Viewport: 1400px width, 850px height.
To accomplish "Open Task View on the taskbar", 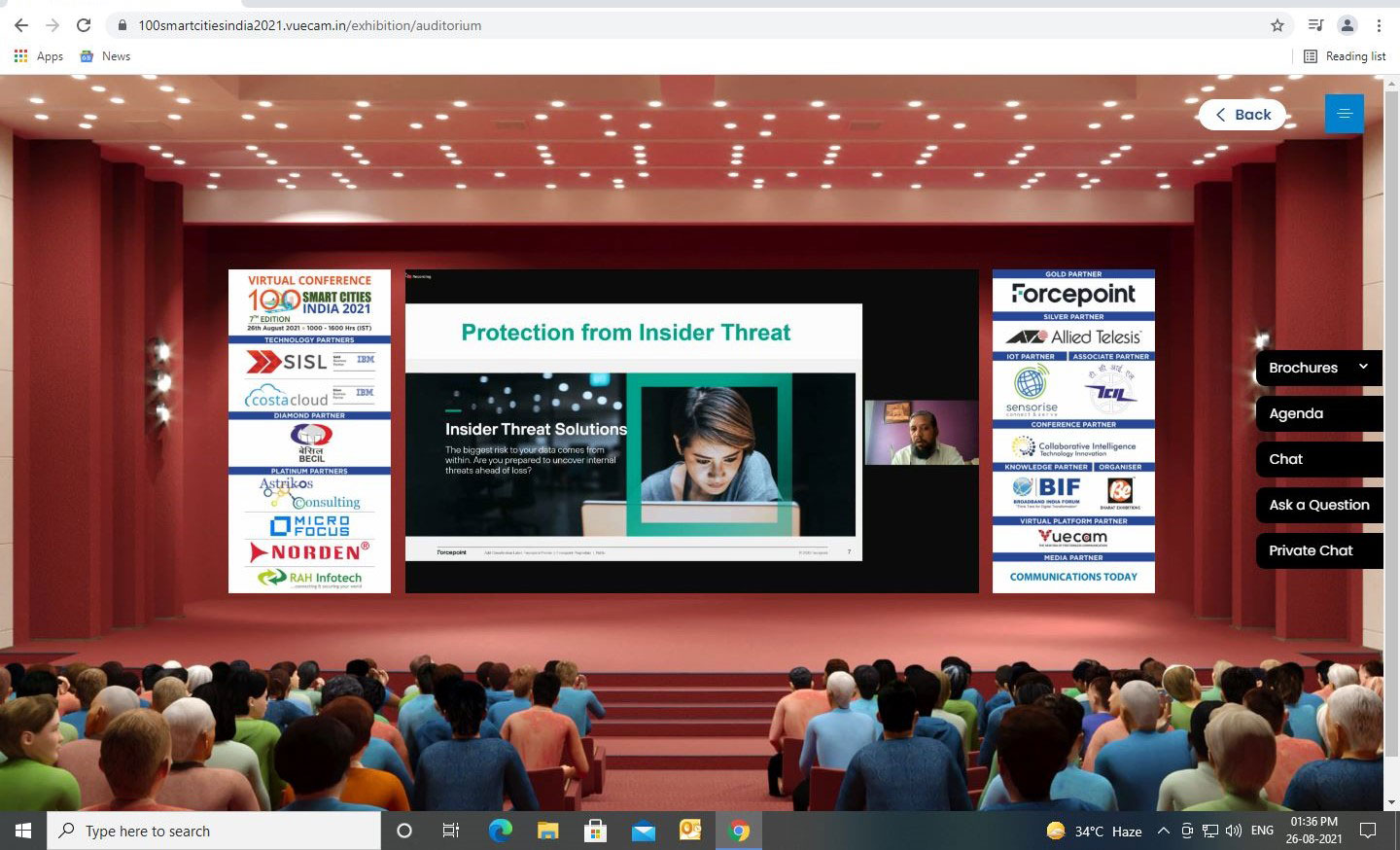I will [x=451, y=831].
